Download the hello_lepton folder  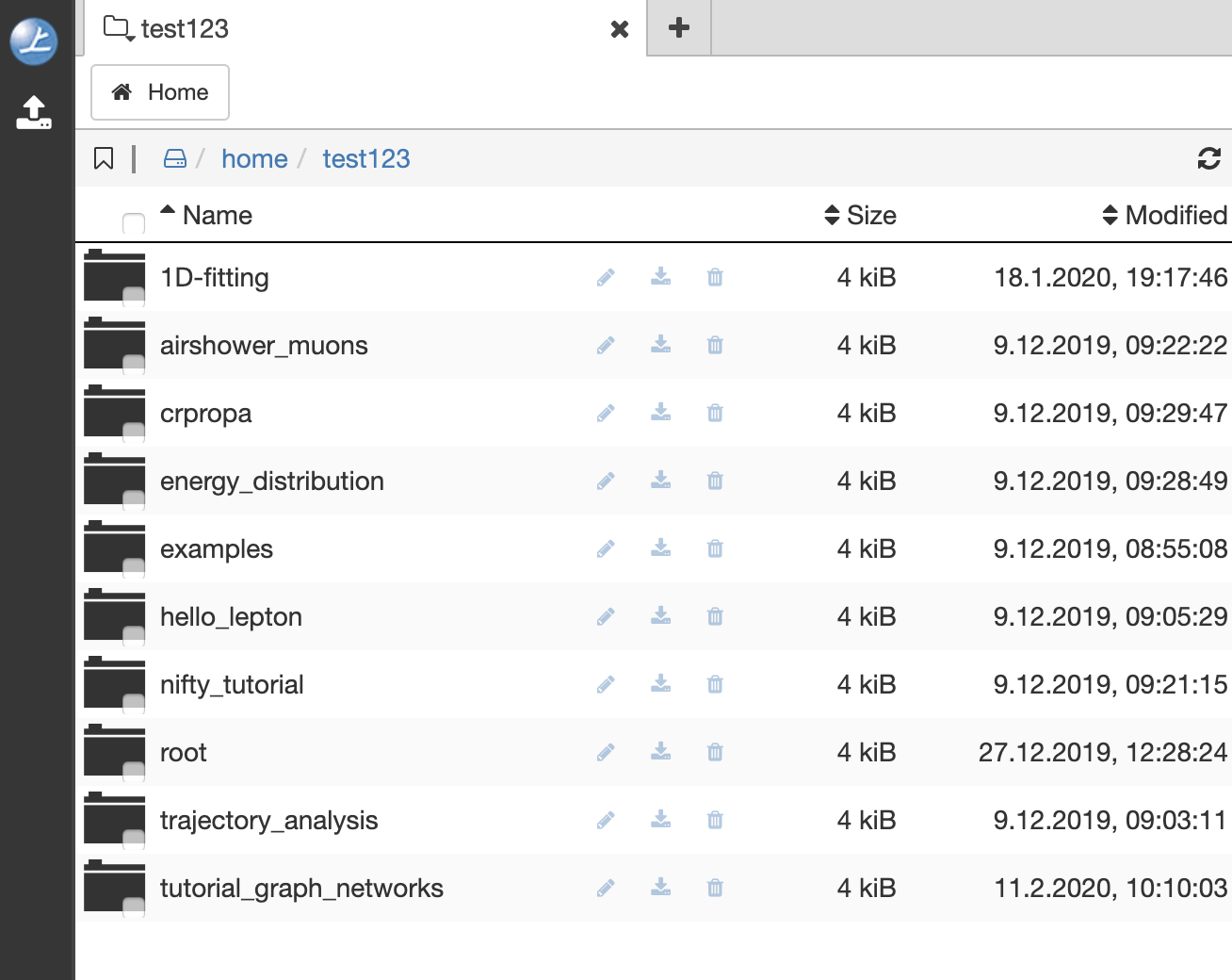[x=660, y=616]
